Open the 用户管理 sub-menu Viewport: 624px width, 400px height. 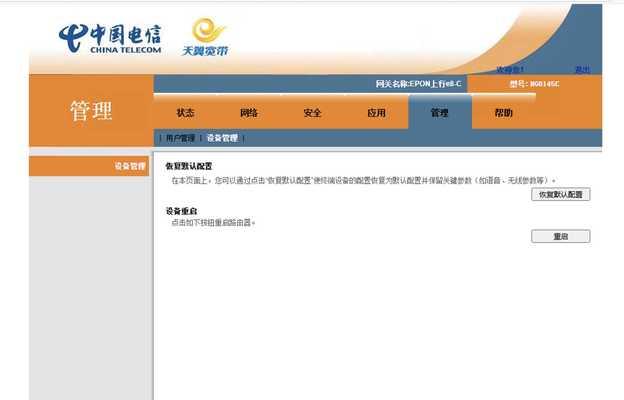(180, 138)
